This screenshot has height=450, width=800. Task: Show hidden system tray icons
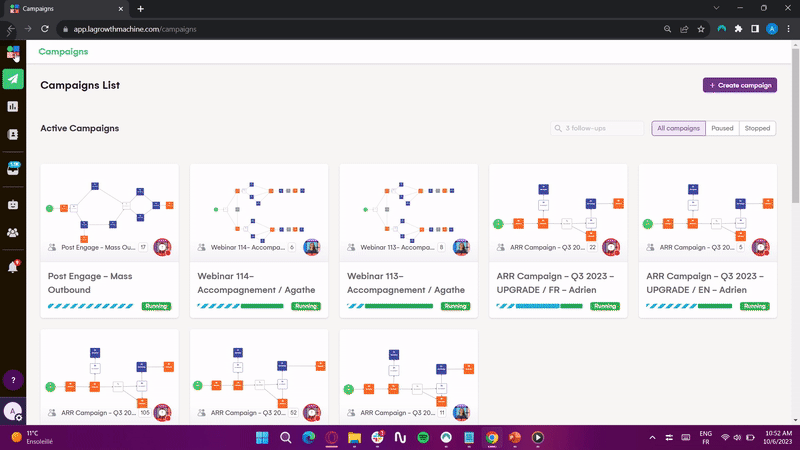coord(652,437)
